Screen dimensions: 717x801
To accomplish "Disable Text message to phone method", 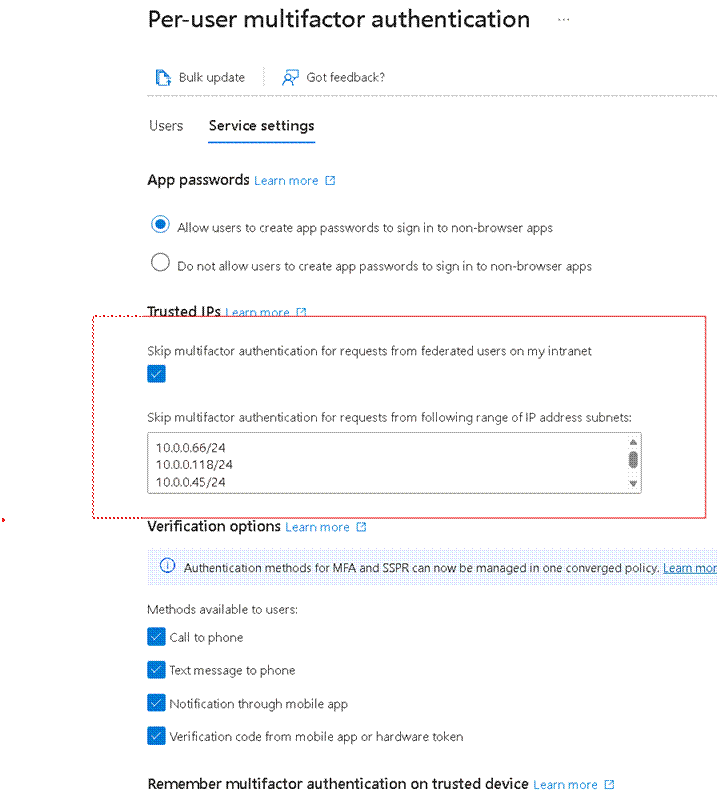I will point(156,670).
